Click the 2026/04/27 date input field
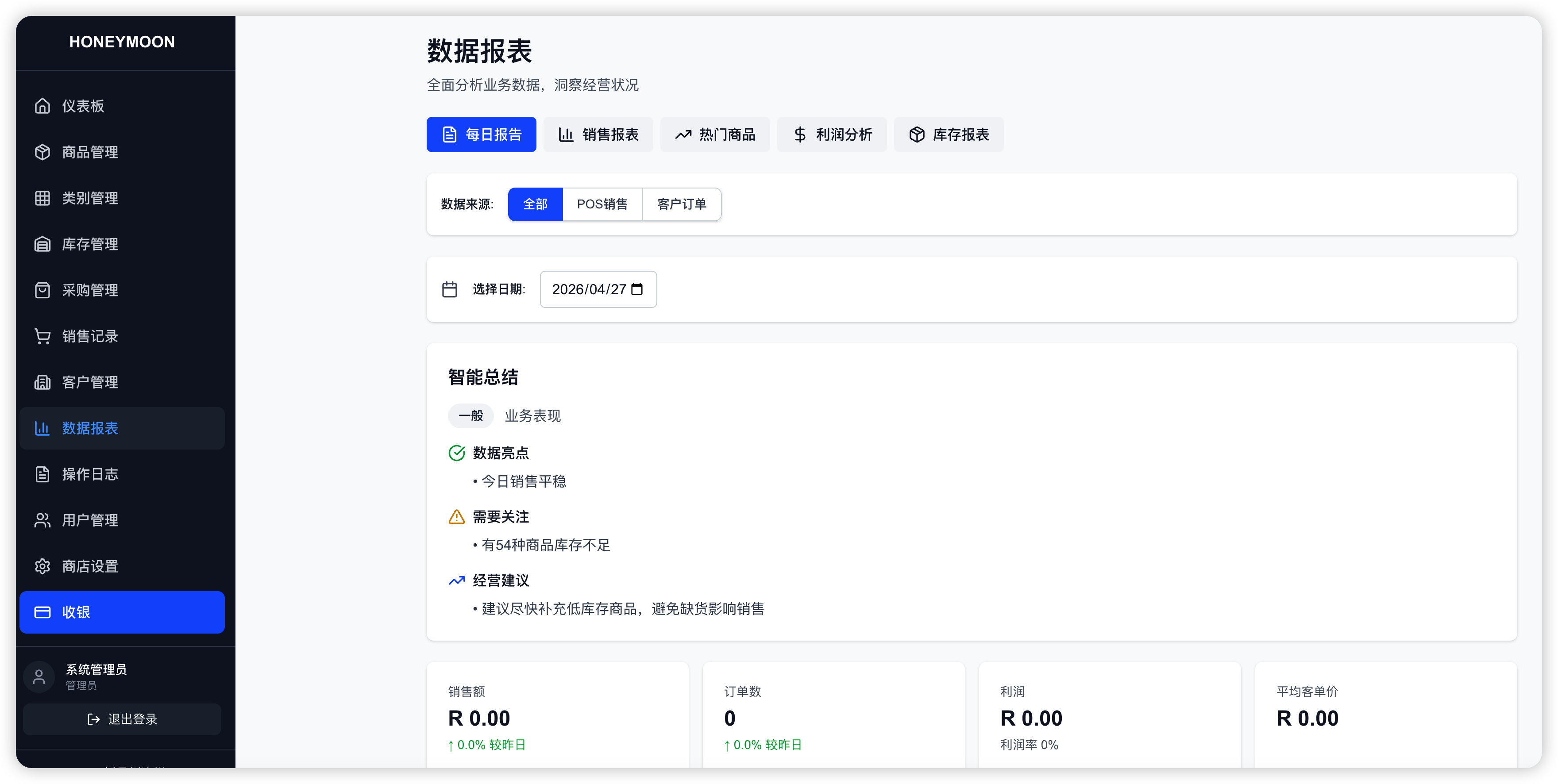Viewport: 1558px width, 784px height. tap(598, 289)
